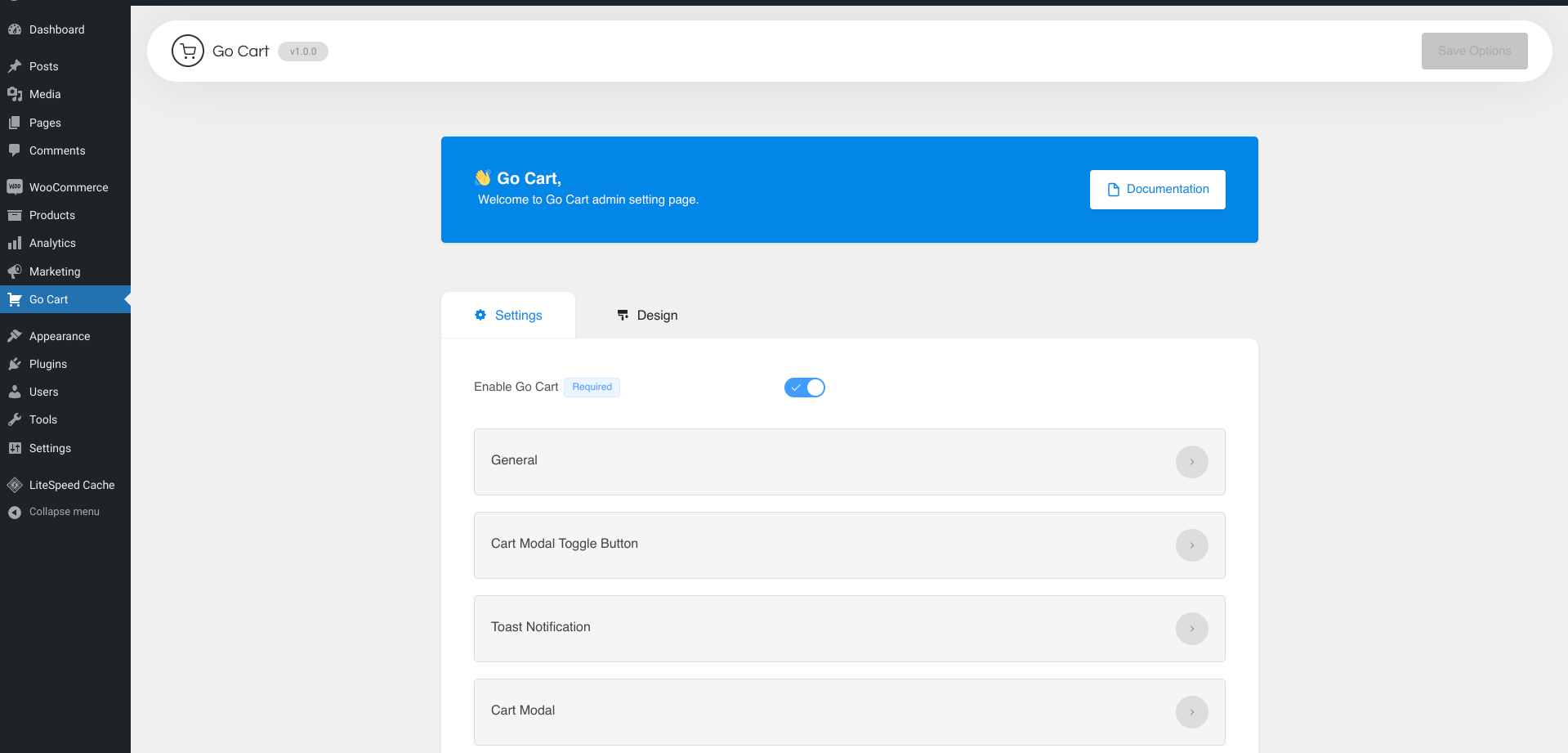Click the General accordion panel title
Screen dimensions: 1568x753
514,460
